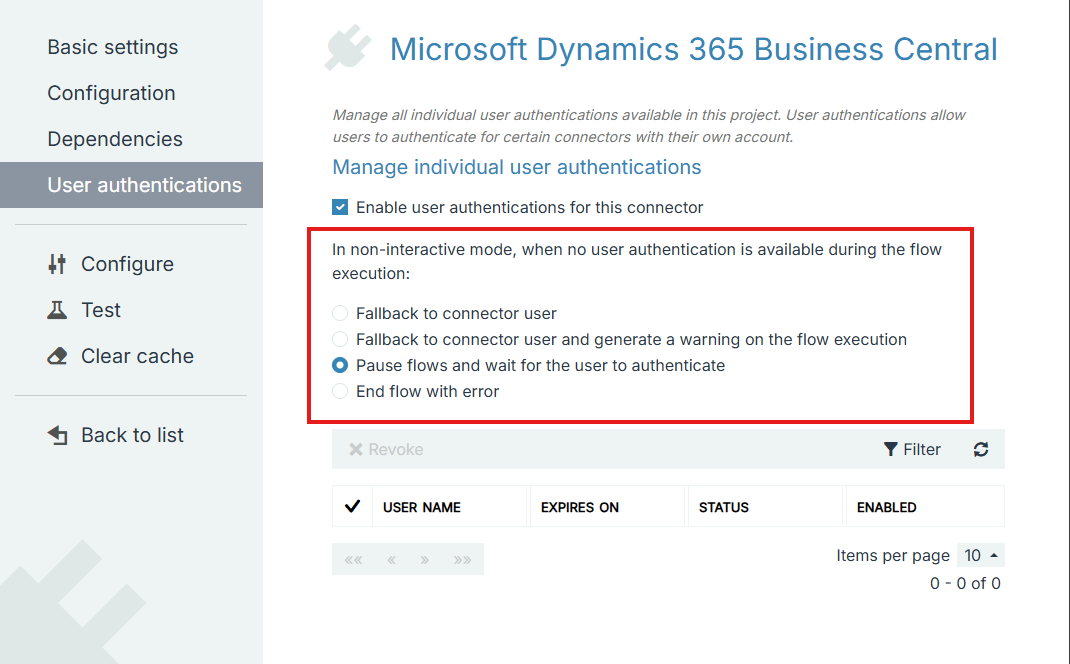This screenshot has width=1070, height=664.
Task: Select User authentications sidebar item
Action: (x=131, y=185)
